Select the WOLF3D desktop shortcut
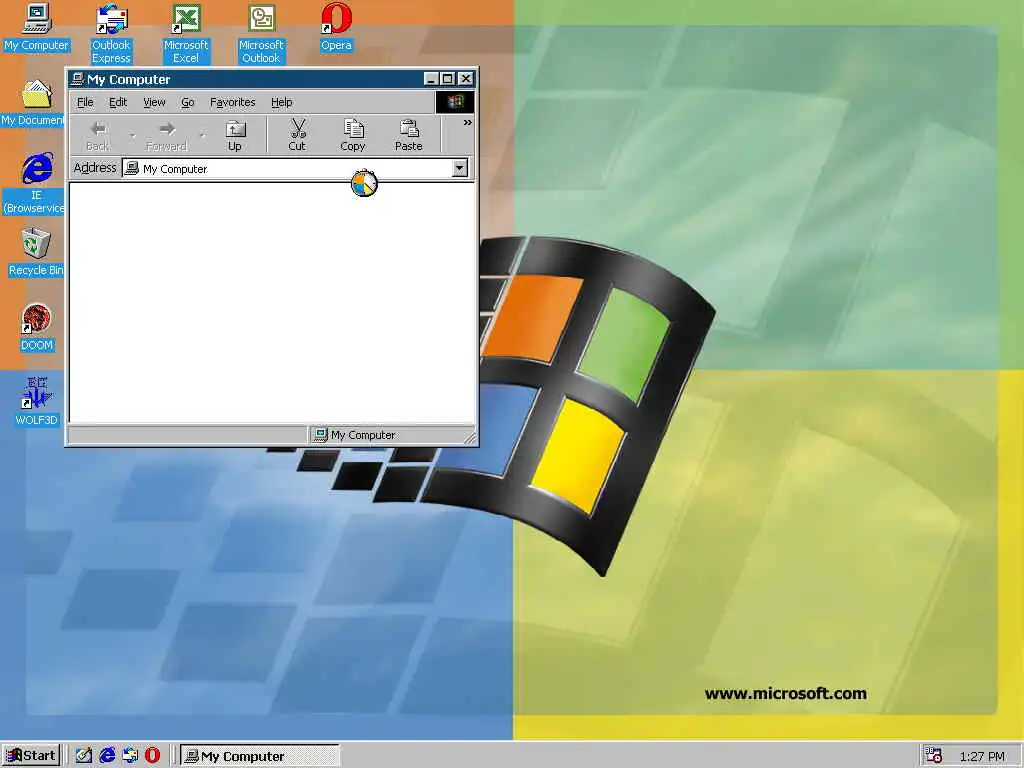This screenshot has width=1024, height=768. click(x=37, y=402)
